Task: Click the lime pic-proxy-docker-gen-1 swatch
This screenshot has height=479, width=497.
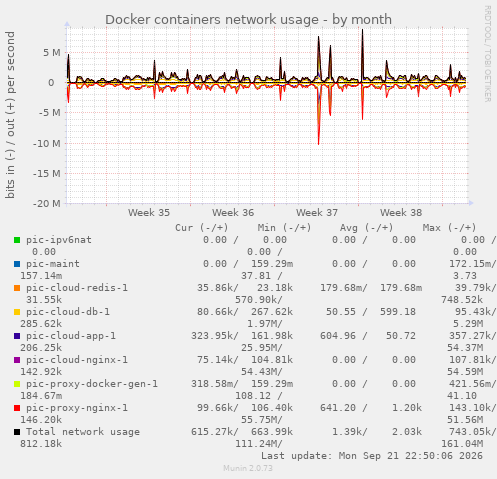Action: coord(17,384)
